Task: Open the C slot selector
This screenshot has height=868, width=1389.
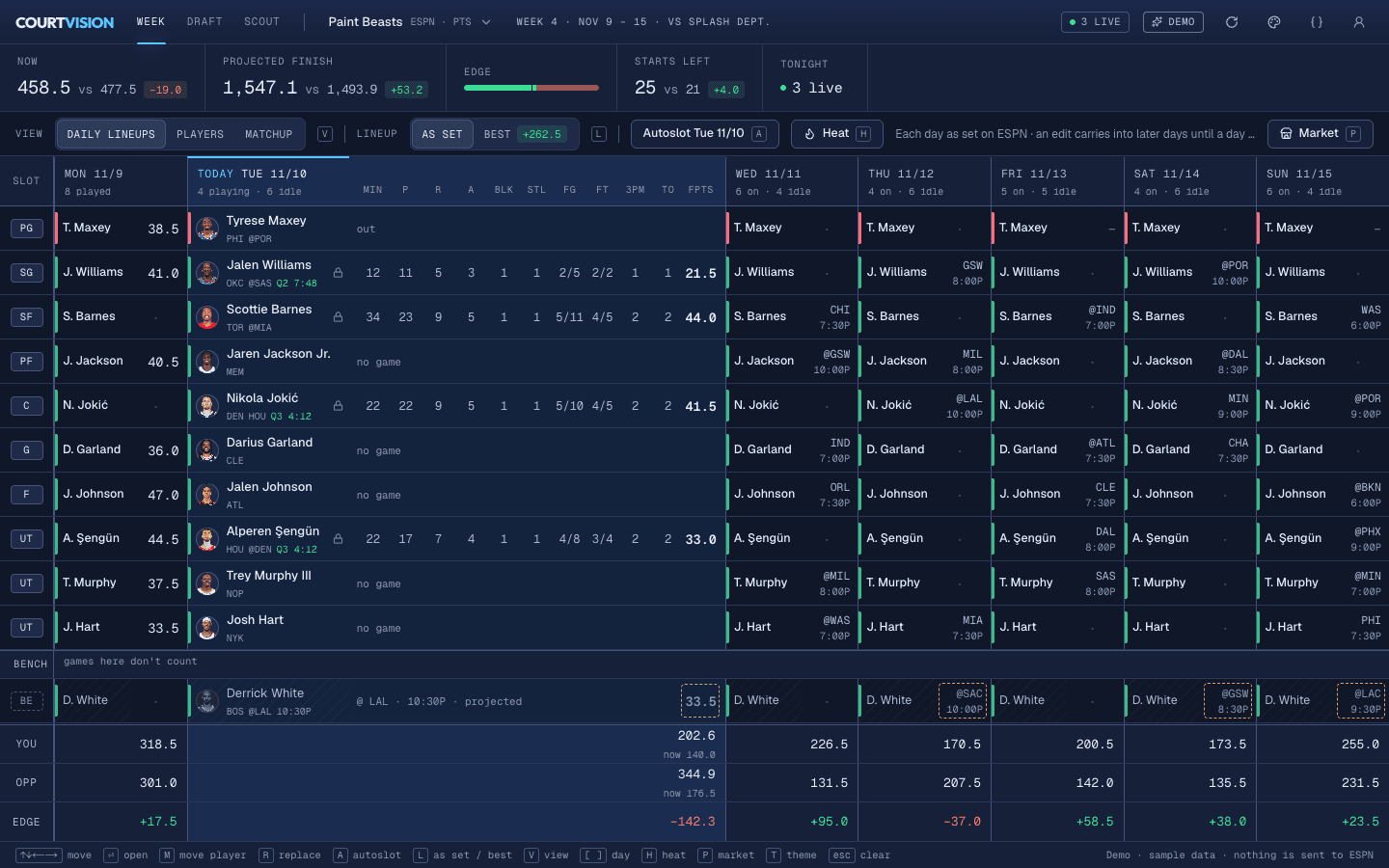Action: (26, 406)
